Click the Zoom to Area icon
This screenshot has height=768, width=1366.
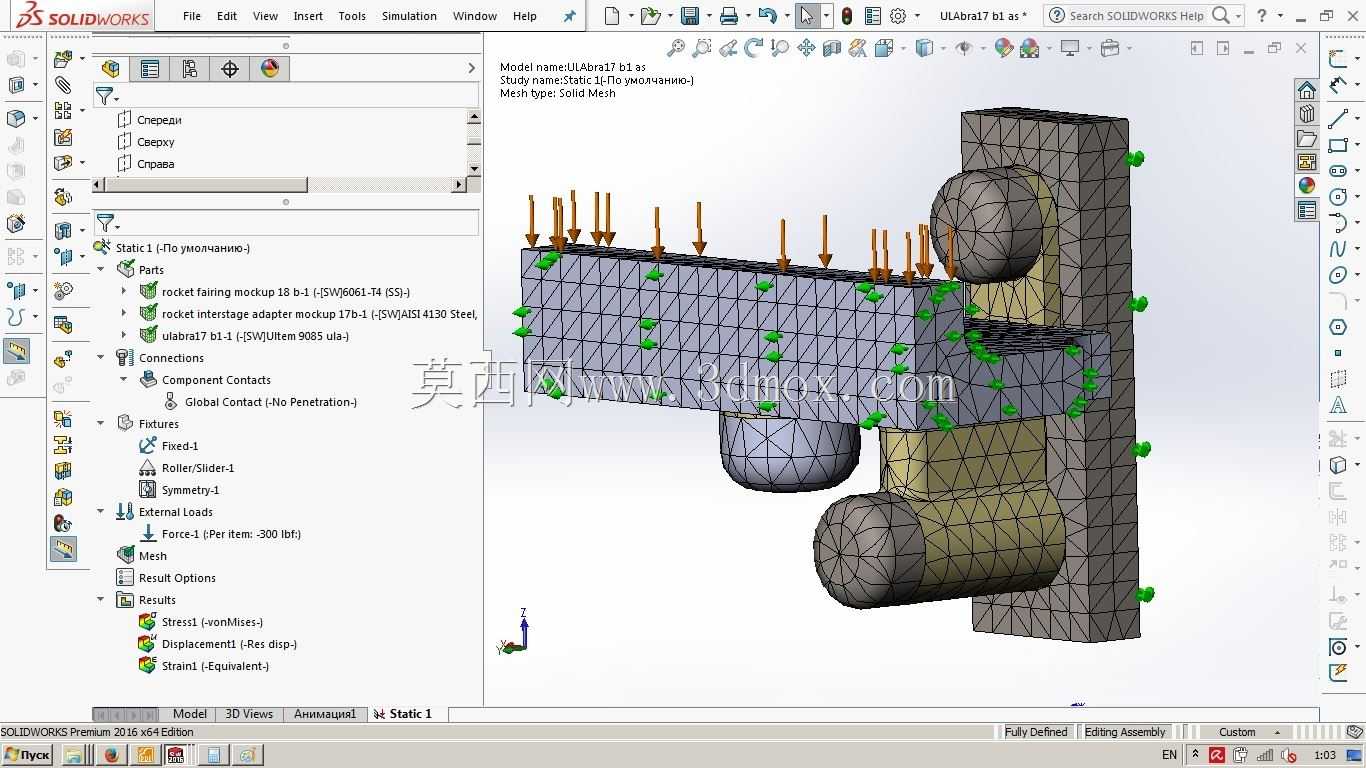click(703, 48)
